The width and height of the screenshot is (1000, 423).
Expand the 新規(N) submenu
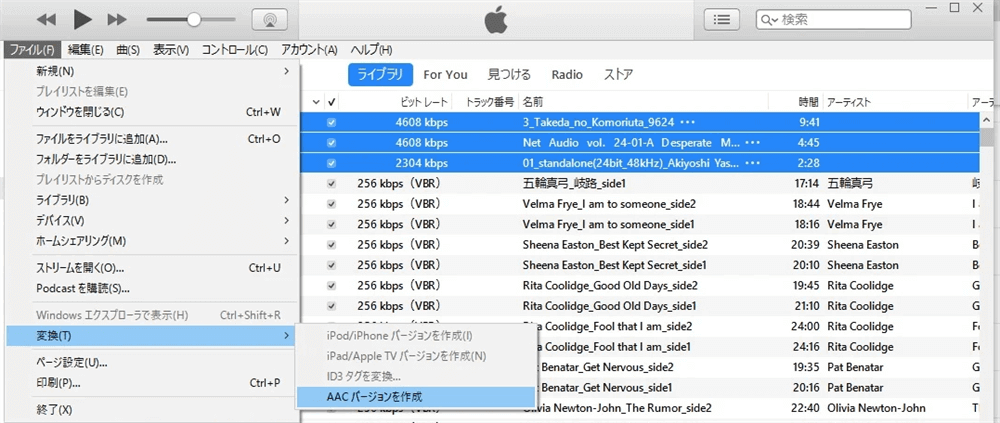click(150, 71)
